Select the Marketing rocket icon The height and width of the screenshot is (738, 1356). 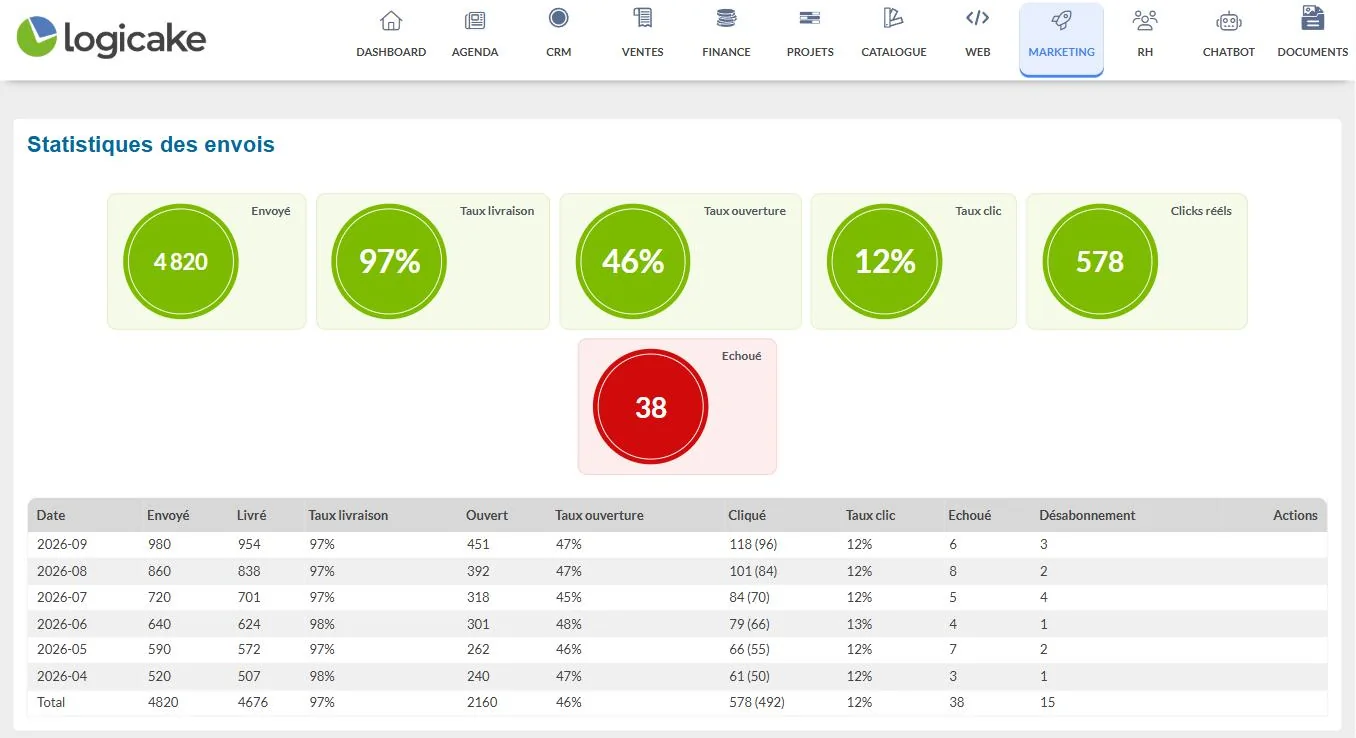coord(1061,20)
